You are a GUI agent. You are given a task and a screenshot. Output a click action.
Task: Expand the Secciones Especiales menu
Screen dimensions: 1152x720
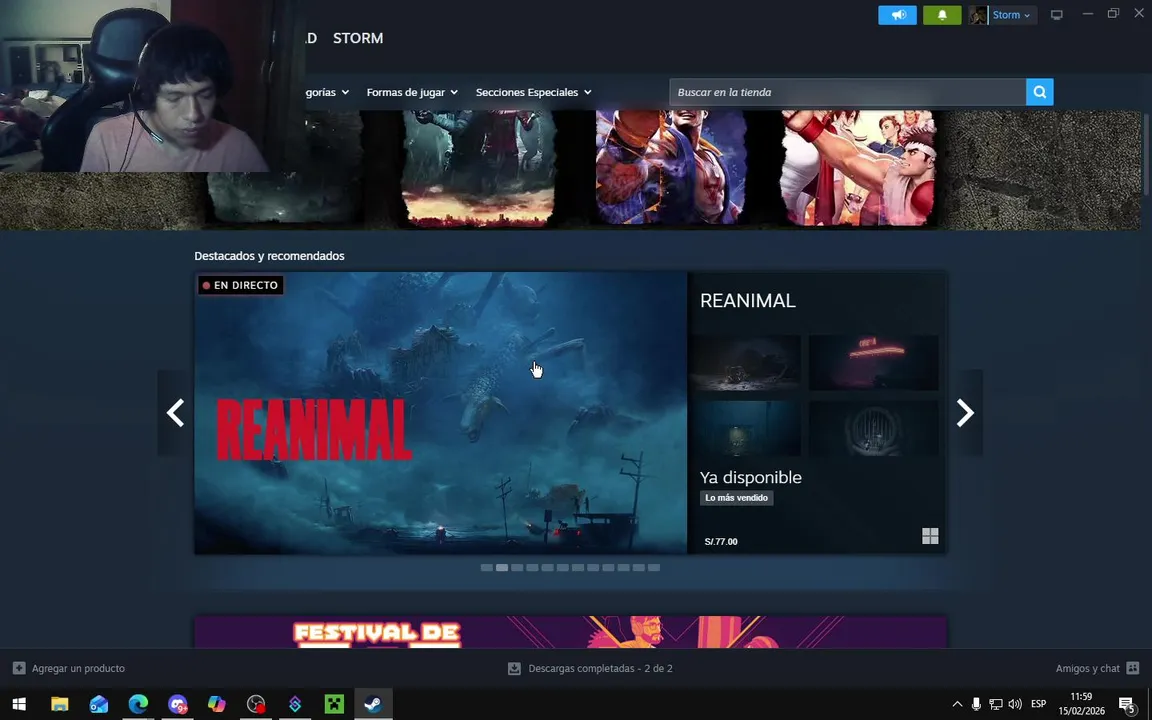[533, 92]
